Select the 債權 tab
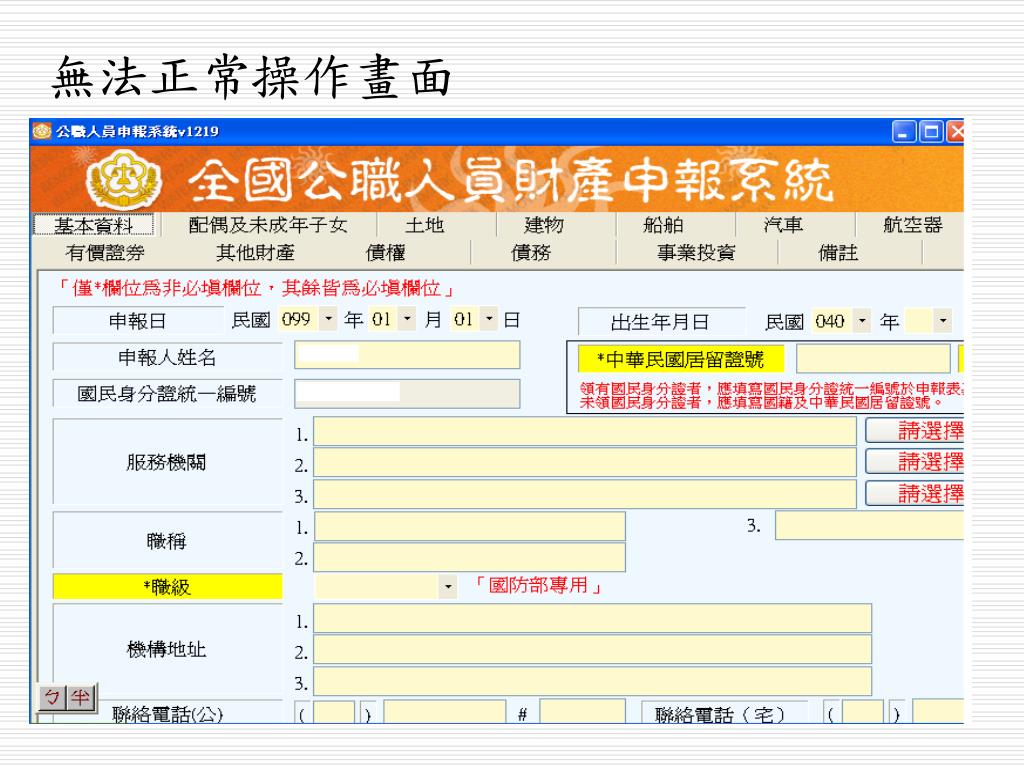Image resolution: width=1024 pixels, height=768 pixels. tap(385, 253)
